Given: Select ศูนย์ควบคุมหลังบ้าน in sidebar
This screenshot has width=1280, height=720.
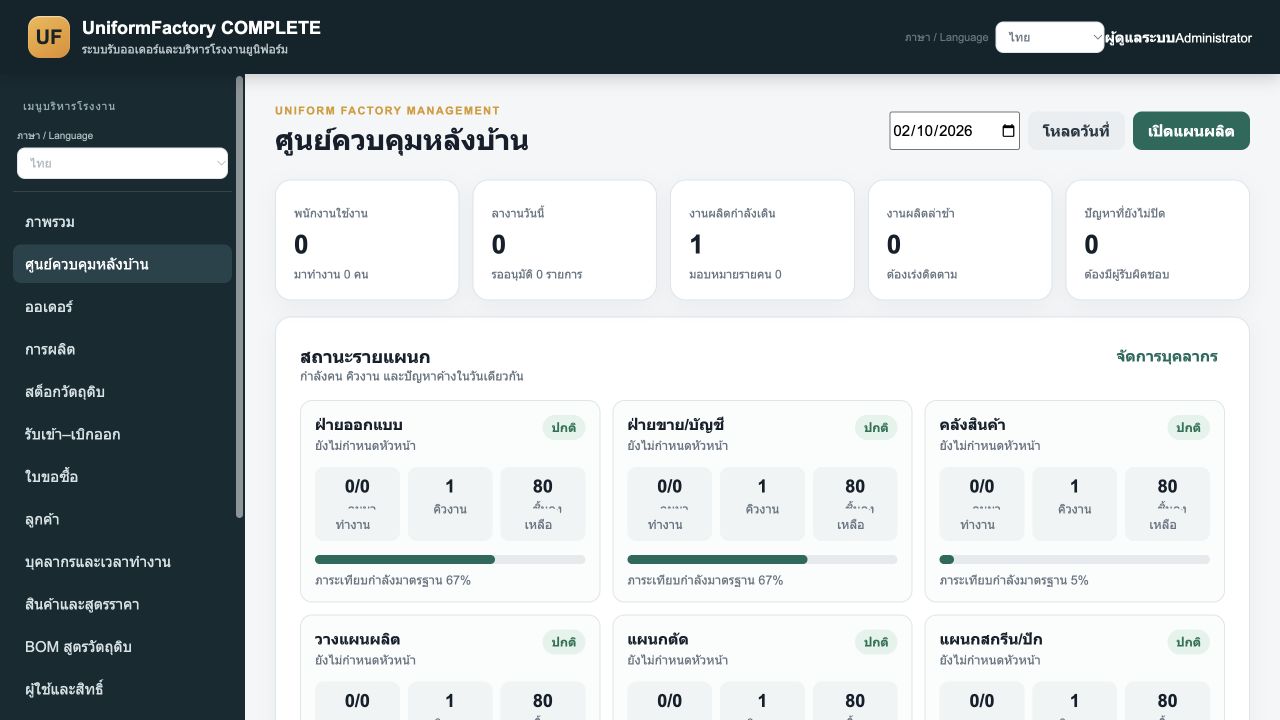Looking at the screenshot, I should [x=122, y=264].
